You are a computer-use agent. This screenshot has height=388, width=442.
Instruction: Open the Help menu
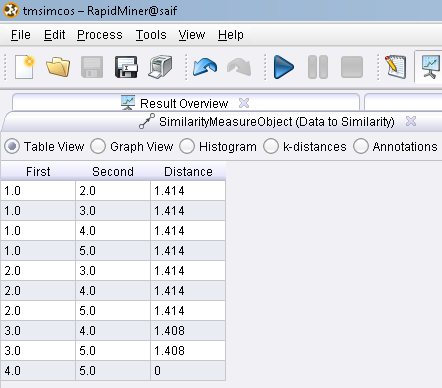click(x=231, y=35)
